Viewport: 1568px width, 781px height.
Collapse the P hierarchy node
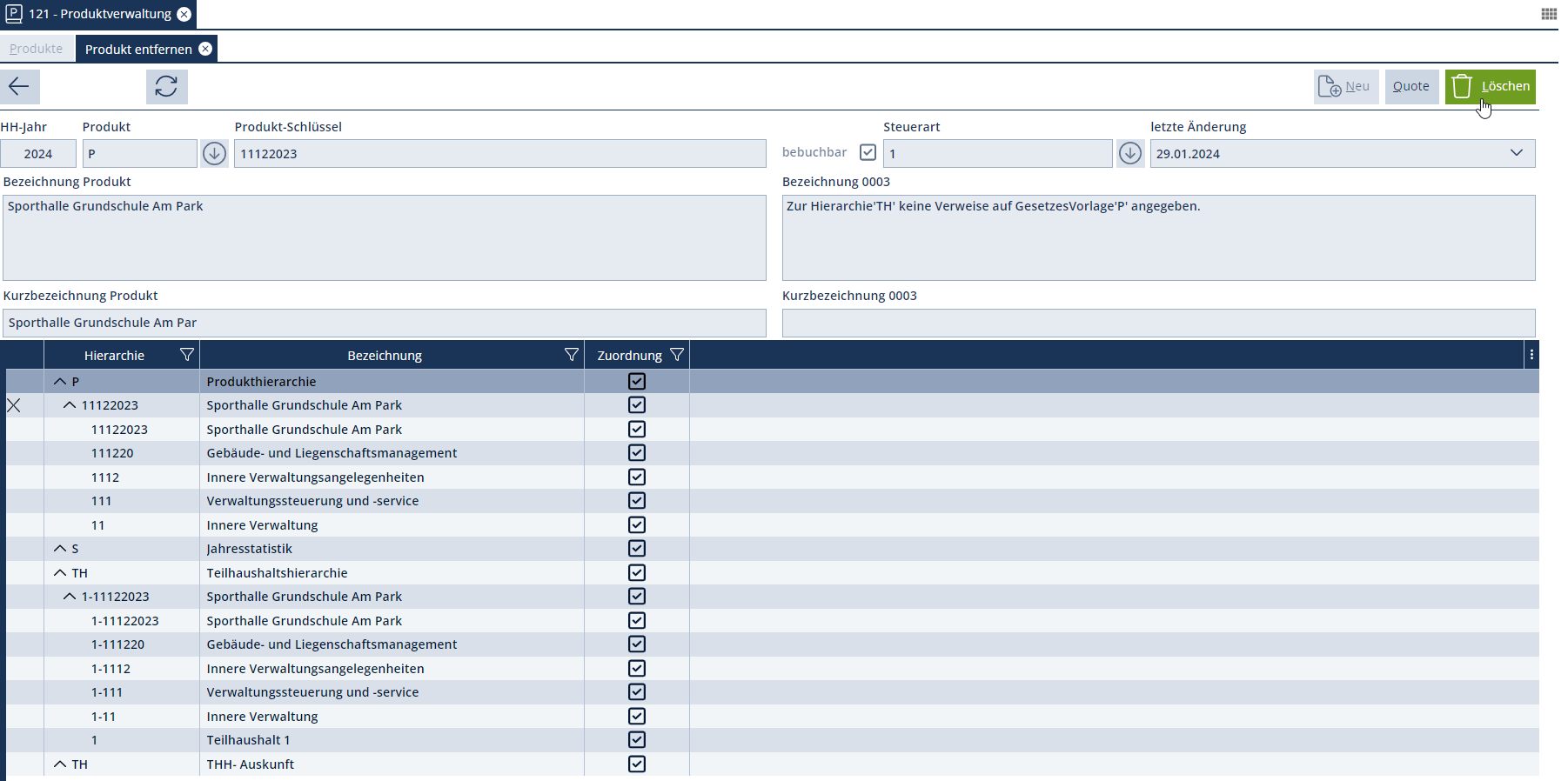click(x=60, y=382)
